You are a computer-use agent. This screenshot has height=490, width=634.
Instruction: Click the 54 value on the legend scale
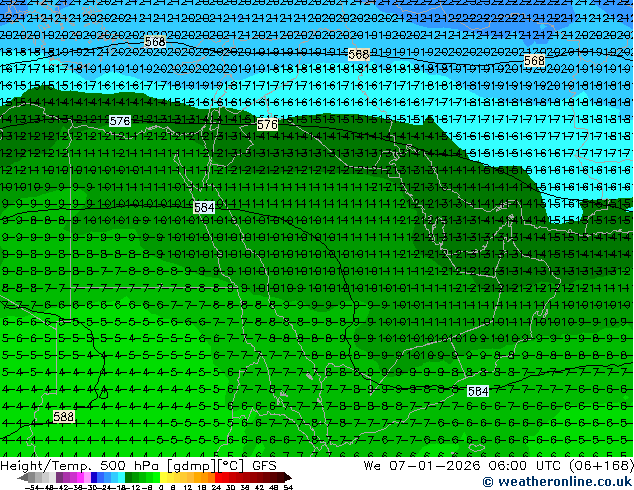click(288, 487)
